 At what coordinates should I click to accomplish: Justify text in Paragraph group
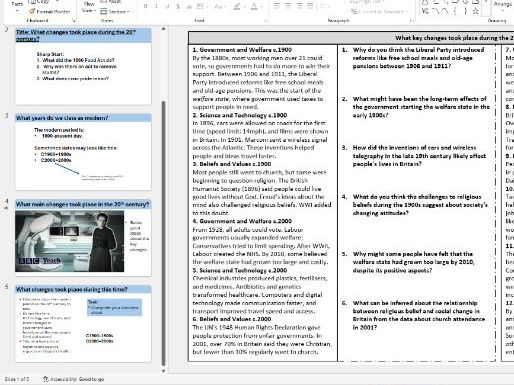click(310, 5)
